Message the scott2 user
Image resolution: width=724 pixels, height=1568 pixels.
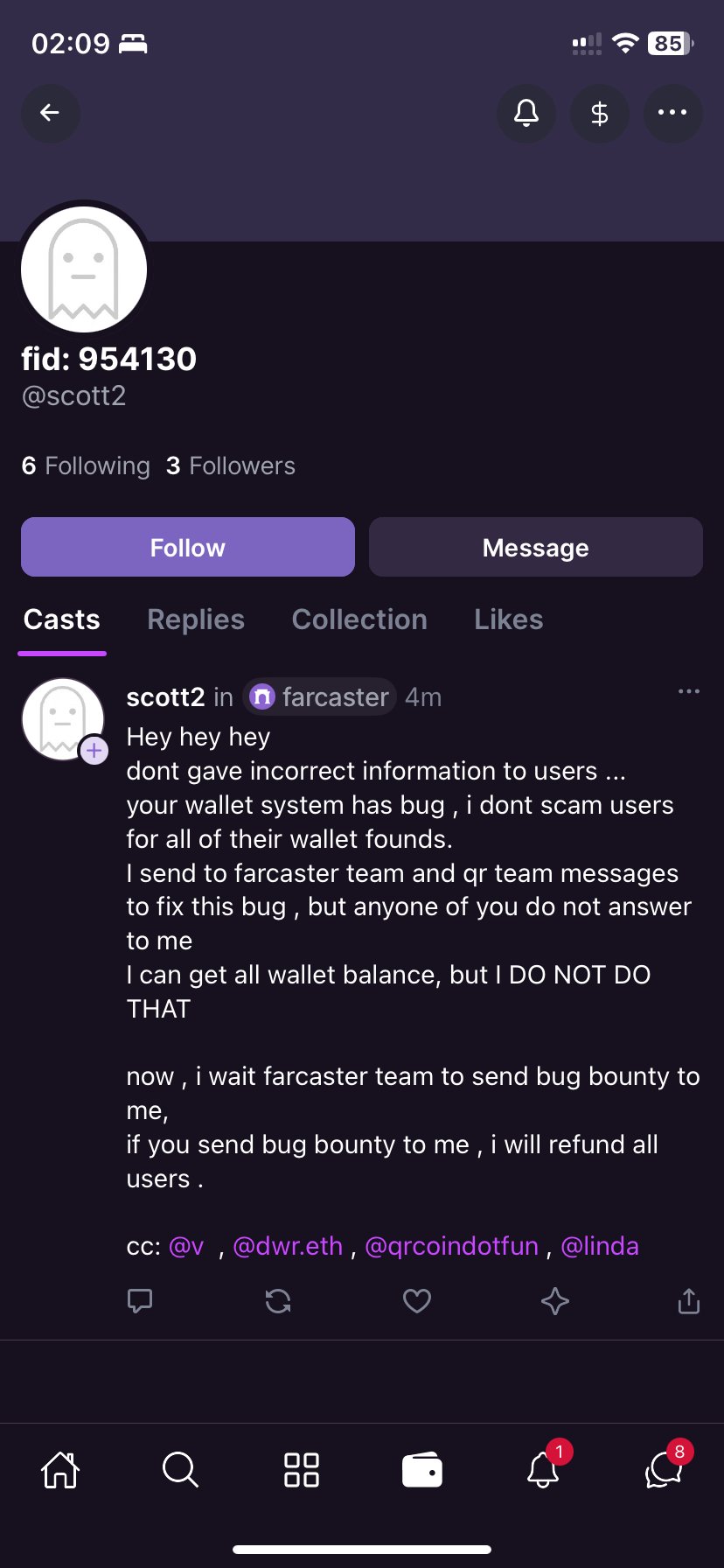coord(535,548)
